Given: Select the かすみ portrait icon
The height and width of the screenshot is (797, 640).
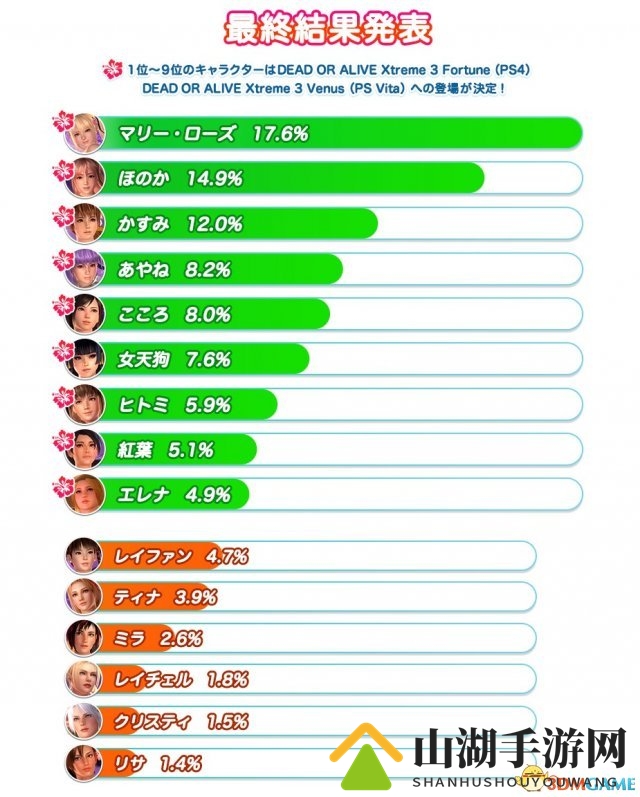Looking at the screenshot, I should [x=84, y=224].
